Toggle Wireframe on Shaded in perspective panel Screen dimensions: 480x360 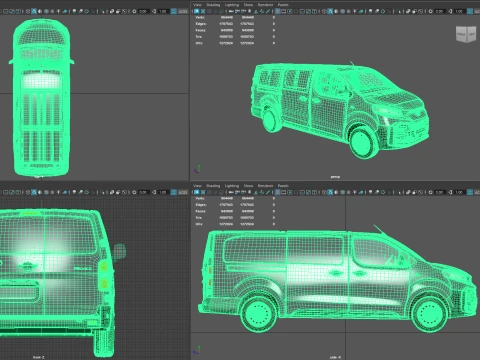[342, 11]
